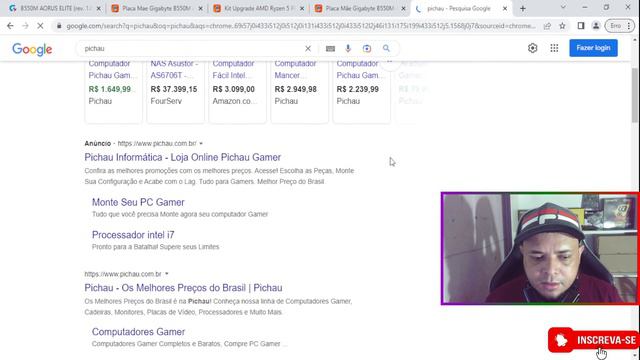The image size is (640, 360).
Task: Open the browser side panel icon
Action: coord(581,26)
